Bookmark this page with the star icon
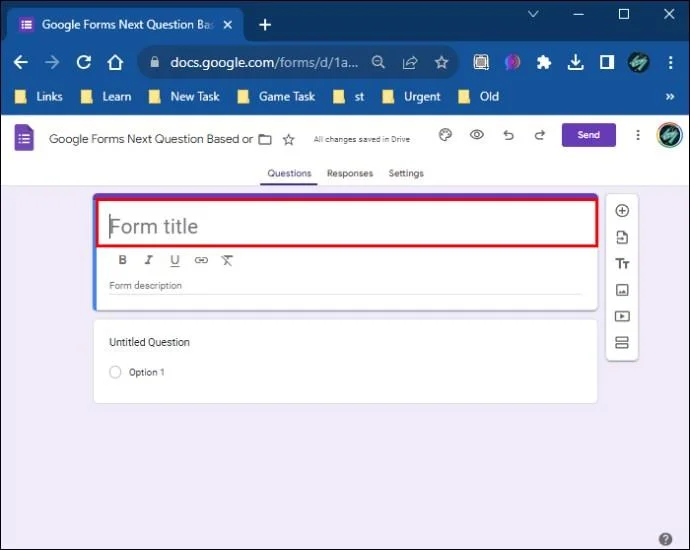This screenshot has width=690, height=550. [x=441, y=62]
